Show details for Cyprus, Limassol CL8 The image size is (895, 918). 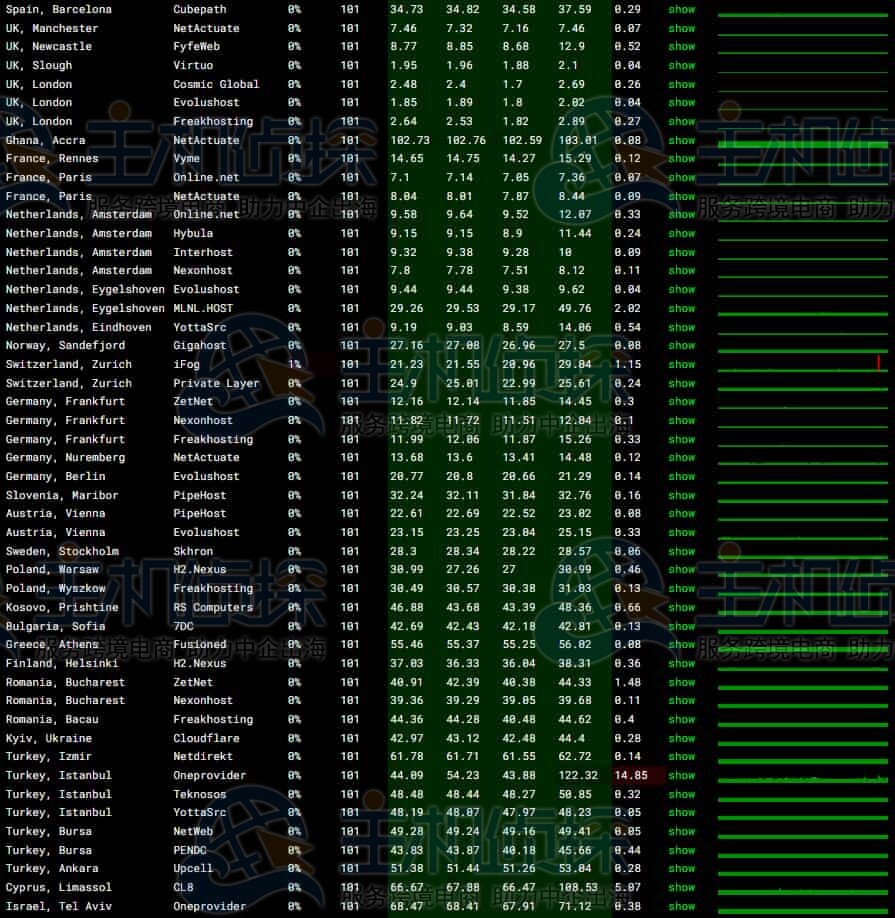(681, 887)
